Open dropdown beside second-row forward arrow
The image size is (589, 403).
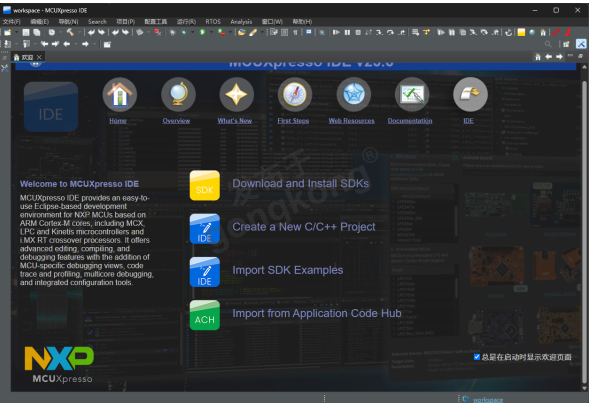(x=94, y=44)
